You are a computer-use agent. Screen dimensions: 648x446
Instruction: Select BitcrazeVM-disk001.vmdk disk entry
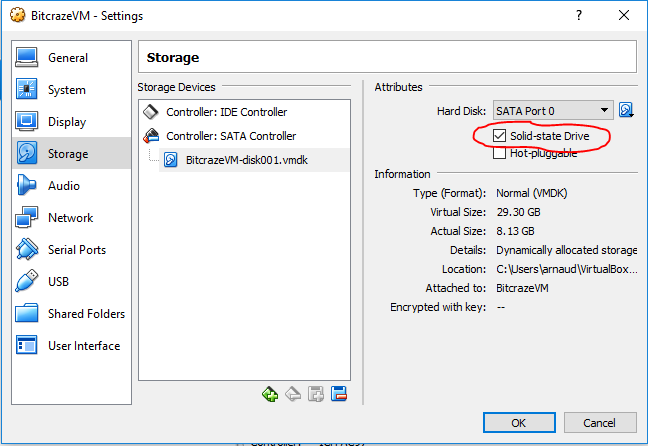(x=247, y=159)
